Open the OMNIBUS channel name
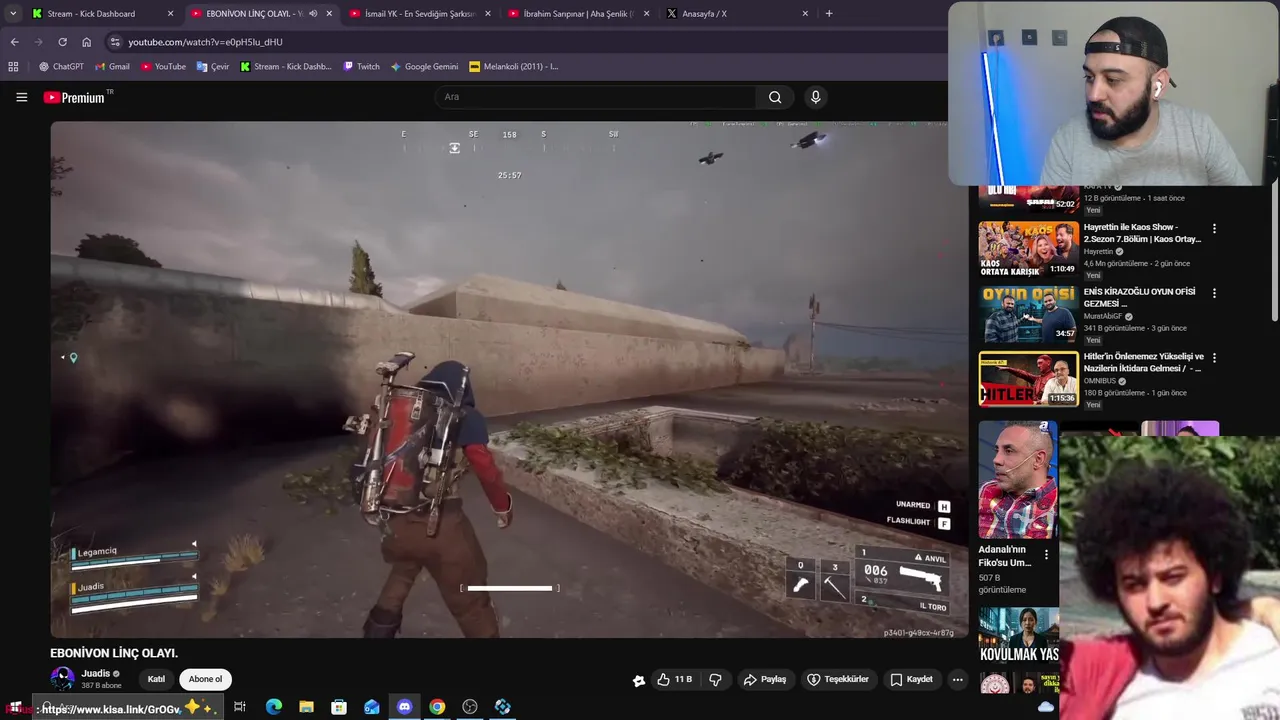The width and height of the screenshot is (1280, 720). [x=1100, y=381]
